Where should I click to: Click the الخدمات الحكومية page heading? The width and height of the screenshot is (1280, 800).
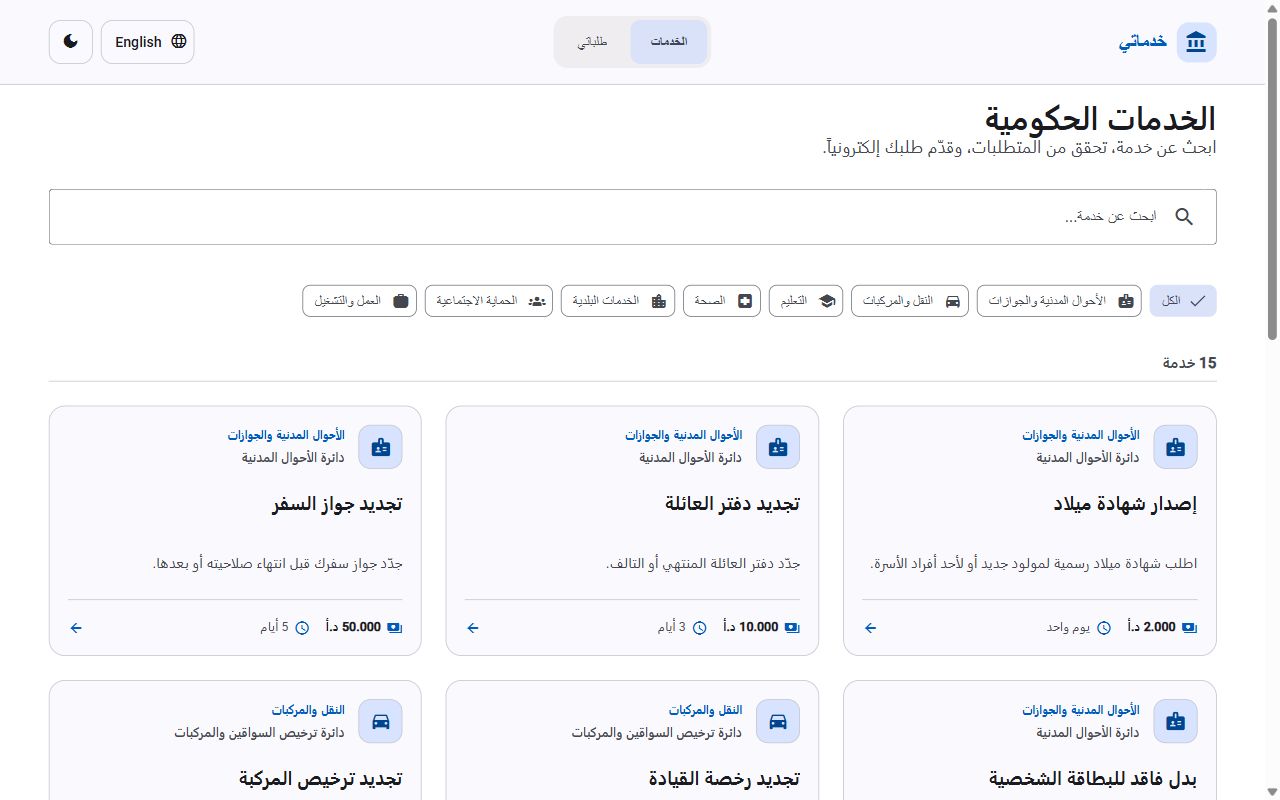[x=1100, y=119]
